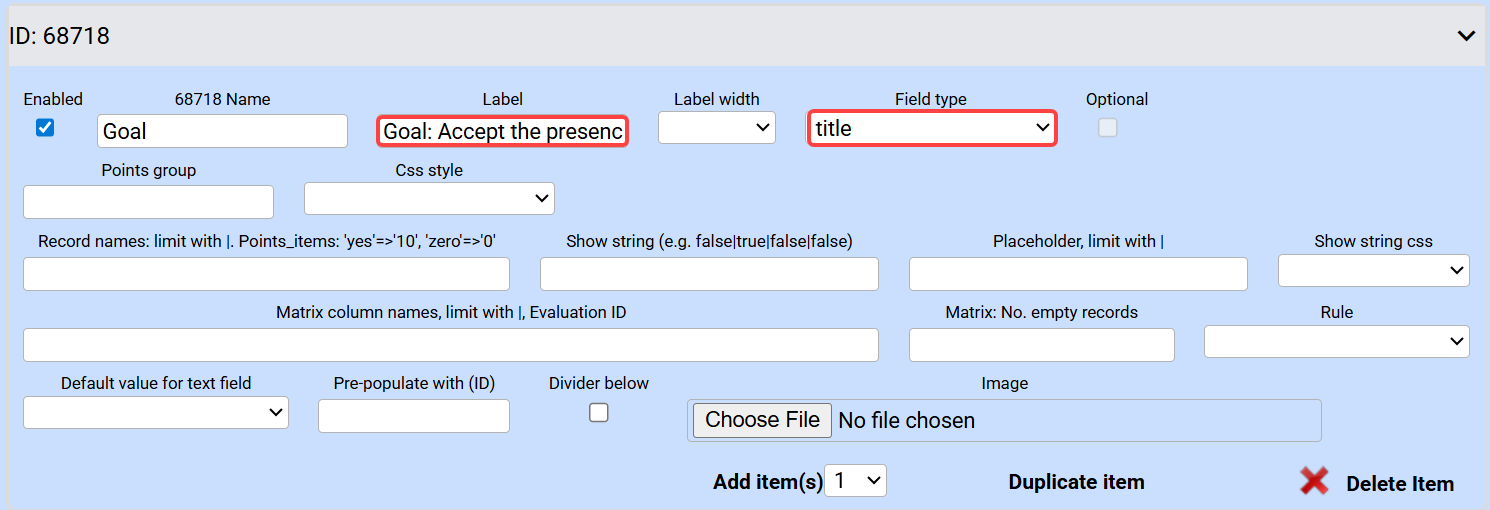
Task: Open Default value for text field dropdown
Action: click(x=156, y=412)
